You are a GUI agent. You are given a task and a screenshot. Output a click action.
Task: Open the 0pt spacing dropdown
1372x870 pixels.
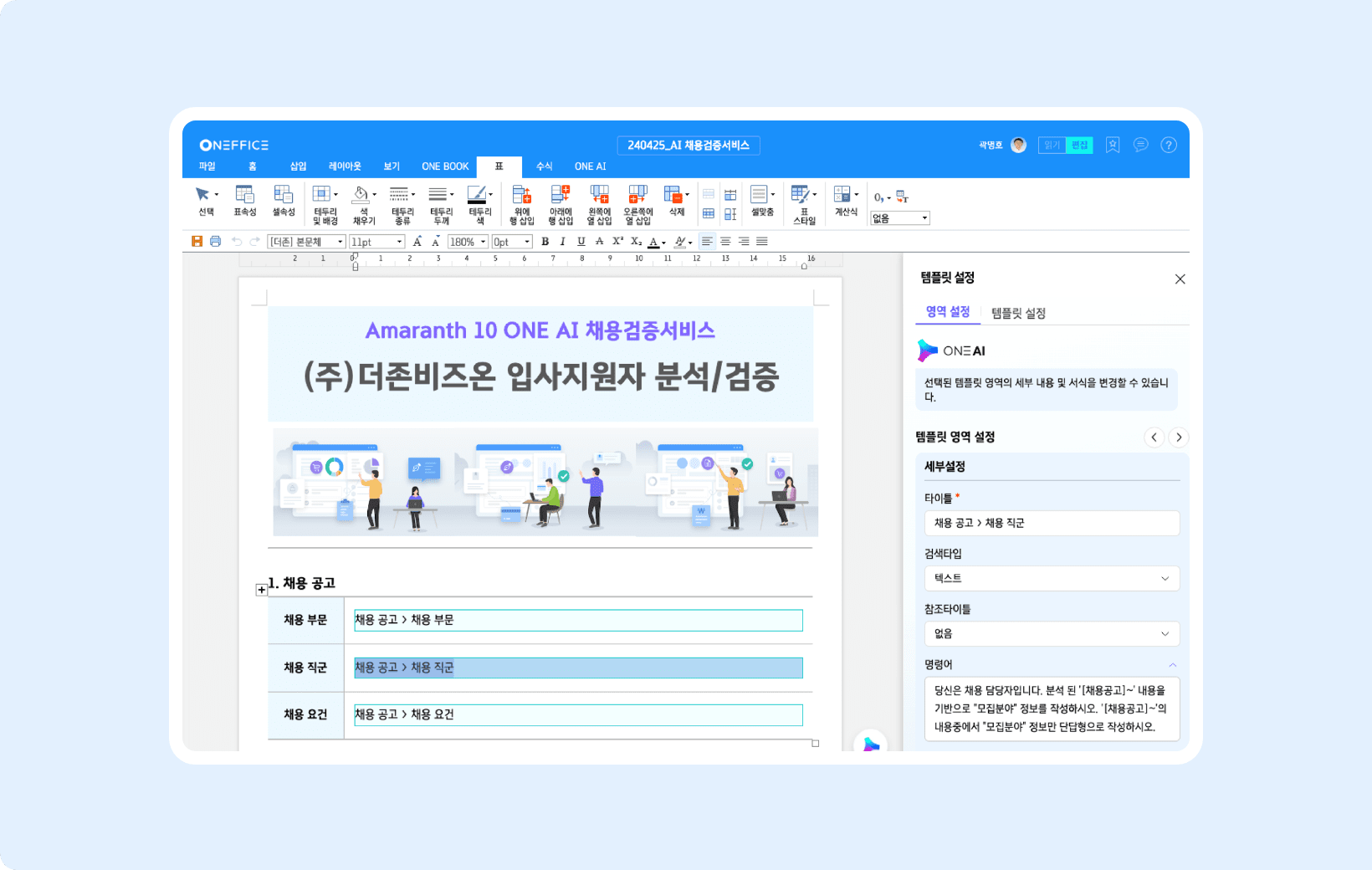coord(512,242)
